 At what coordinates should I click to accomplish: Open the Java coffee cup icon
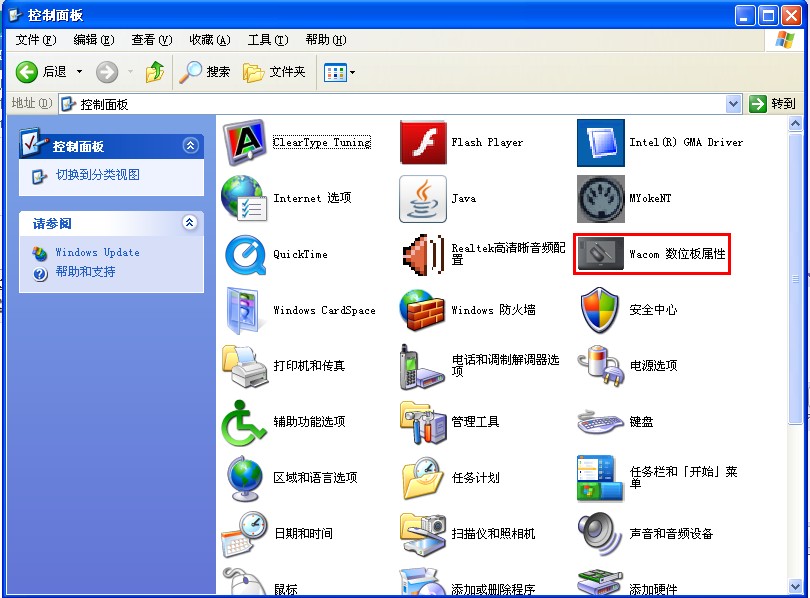click(x=423, y=198)
